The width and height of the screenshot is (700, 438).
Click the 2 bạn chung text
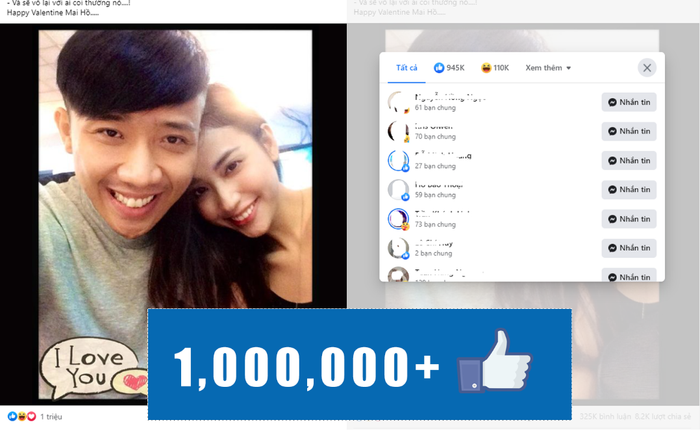point(433,254)
